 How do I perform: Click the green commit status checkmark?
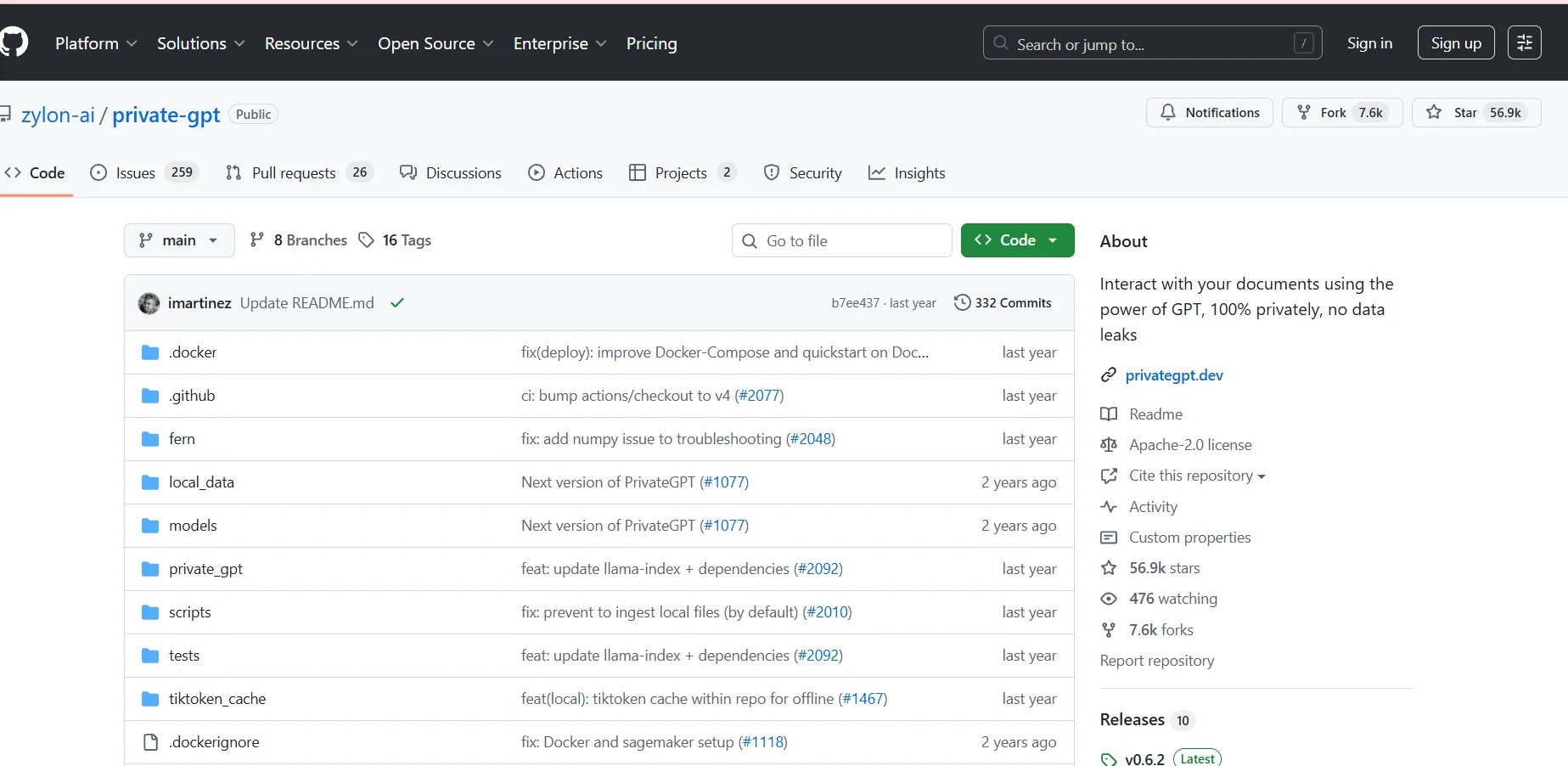396,303
